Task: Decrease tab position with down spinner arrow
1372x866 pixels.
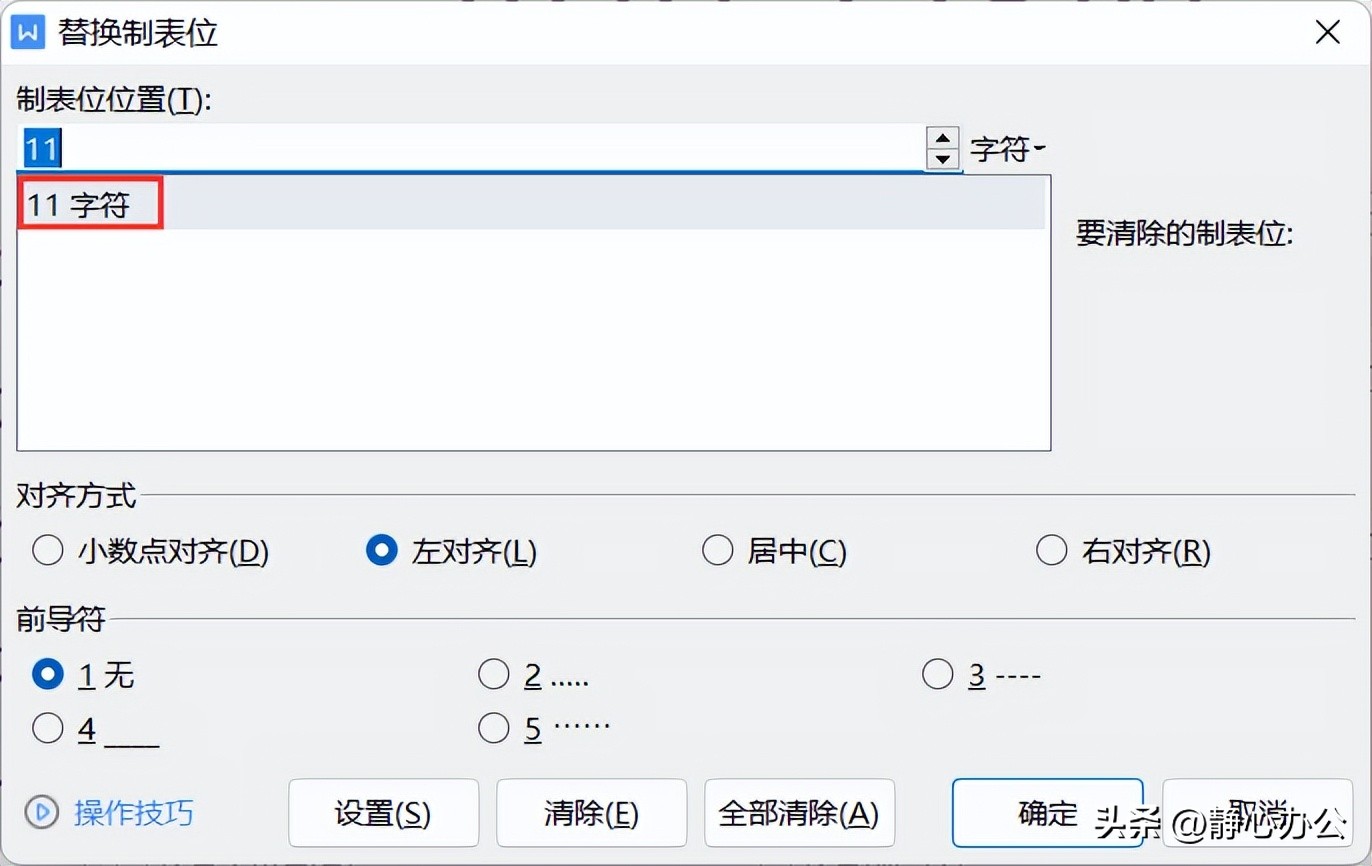Action: 942,159
